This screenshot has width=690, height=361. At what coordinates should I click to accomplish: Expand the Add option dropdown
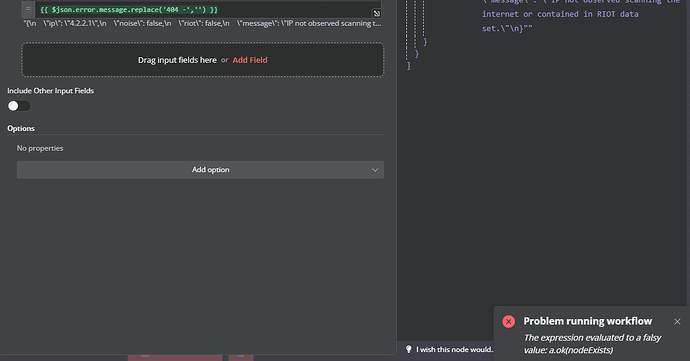200,170
